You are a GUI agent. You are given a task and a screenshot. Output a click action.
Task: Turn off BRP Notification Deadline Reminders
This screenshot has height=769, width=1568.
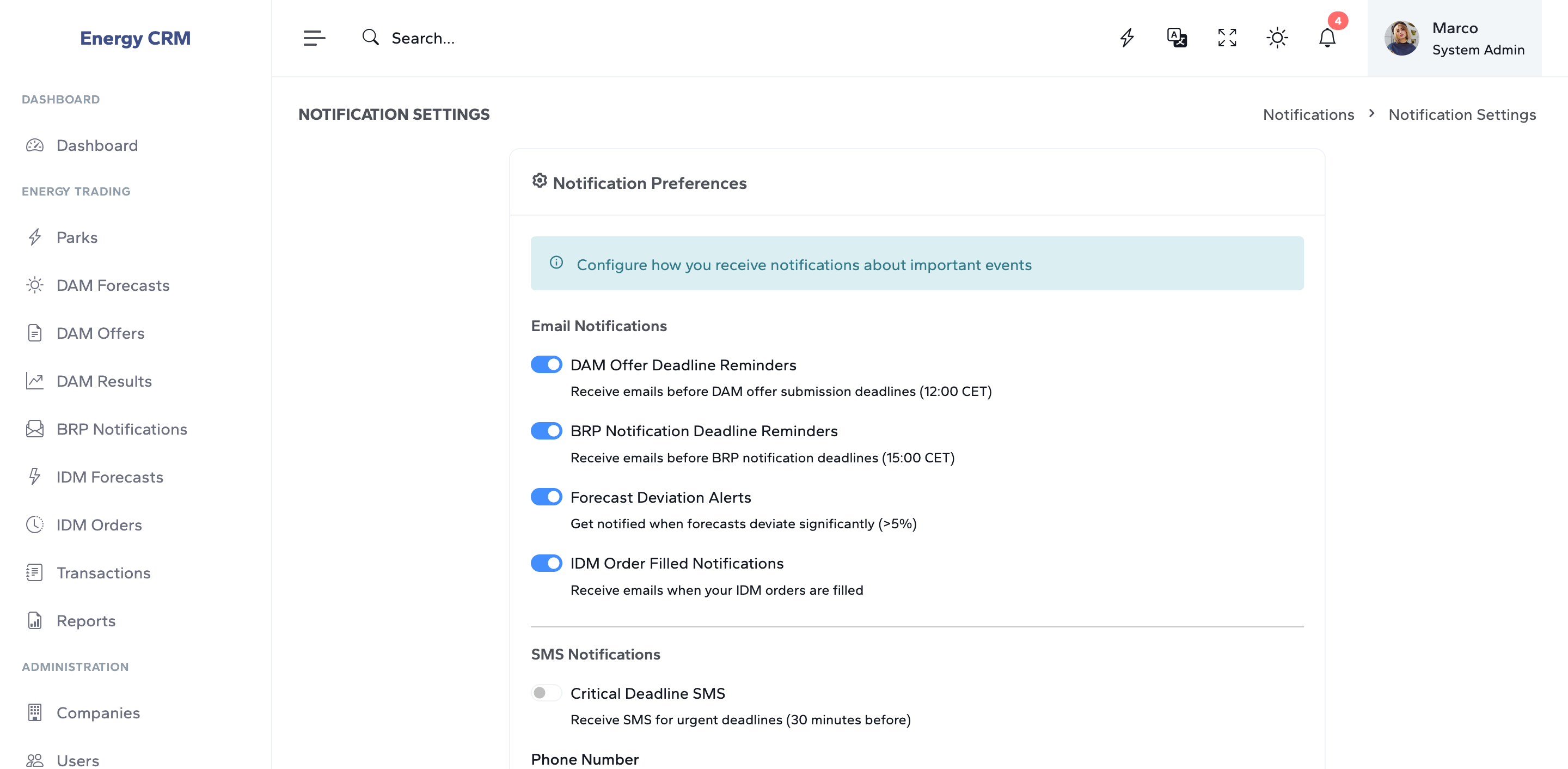546,430
